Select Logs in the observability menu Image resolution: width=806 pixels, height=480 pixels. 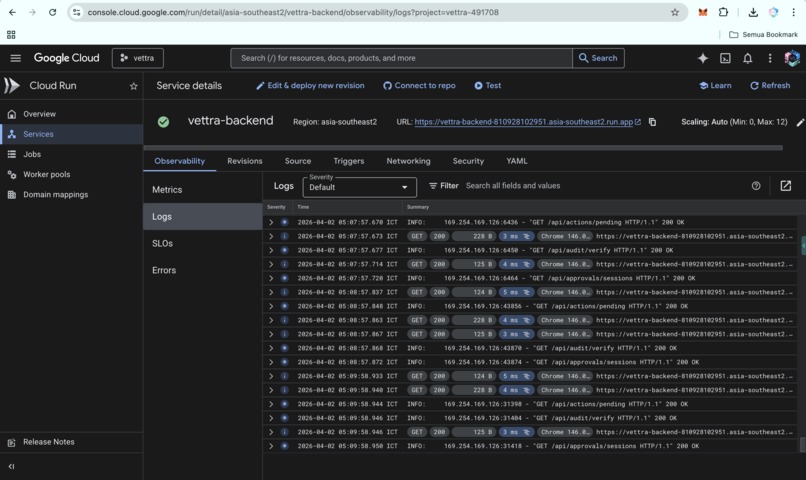pyautogui.click(x=203, y=216)
